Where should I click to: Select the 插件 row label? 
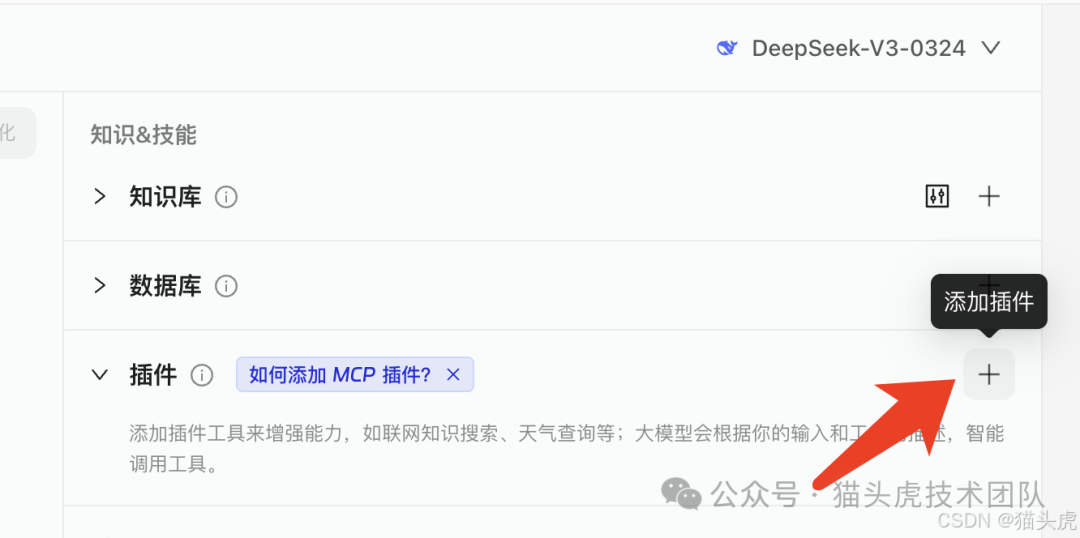click(x=153, y=375)
